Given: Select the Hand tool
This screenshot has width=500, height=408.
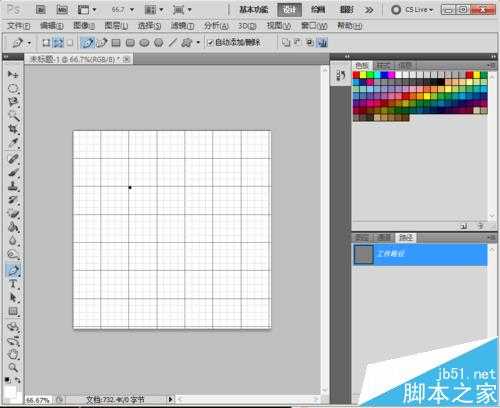Looking at the screenshot, I should 13,354.
